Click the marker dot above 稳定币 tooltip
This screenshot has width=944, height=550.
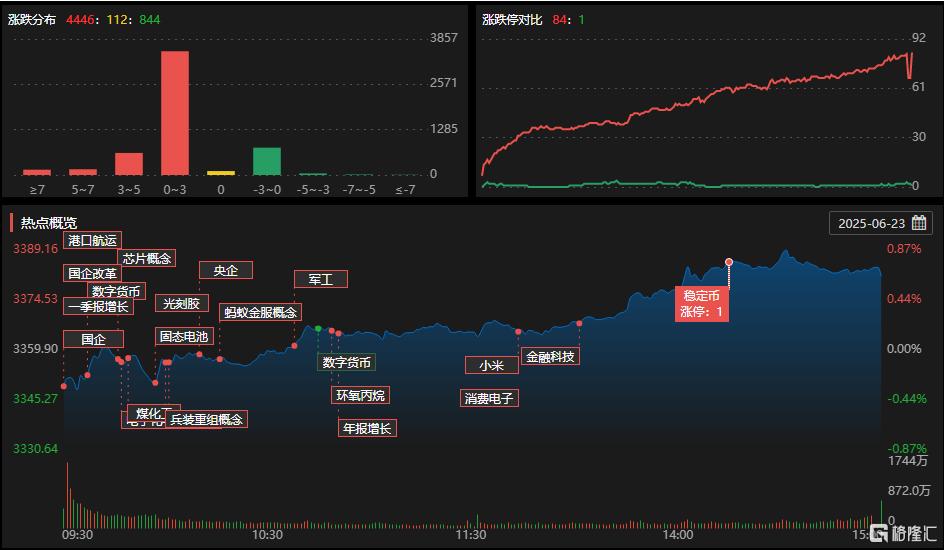(728, 262)
